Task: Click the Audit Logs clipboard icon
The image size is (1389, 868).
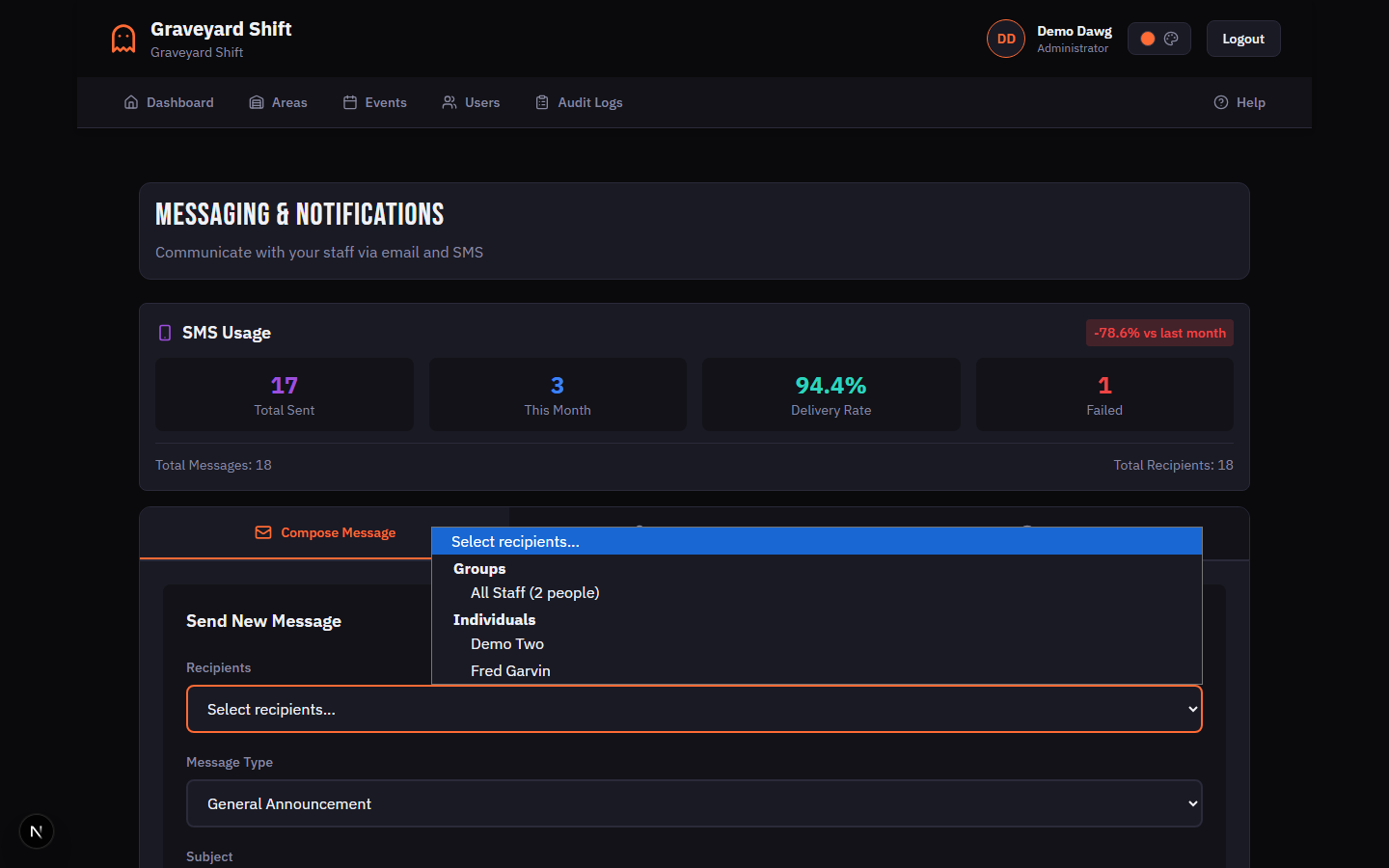Action: click(x=542, y=102)
